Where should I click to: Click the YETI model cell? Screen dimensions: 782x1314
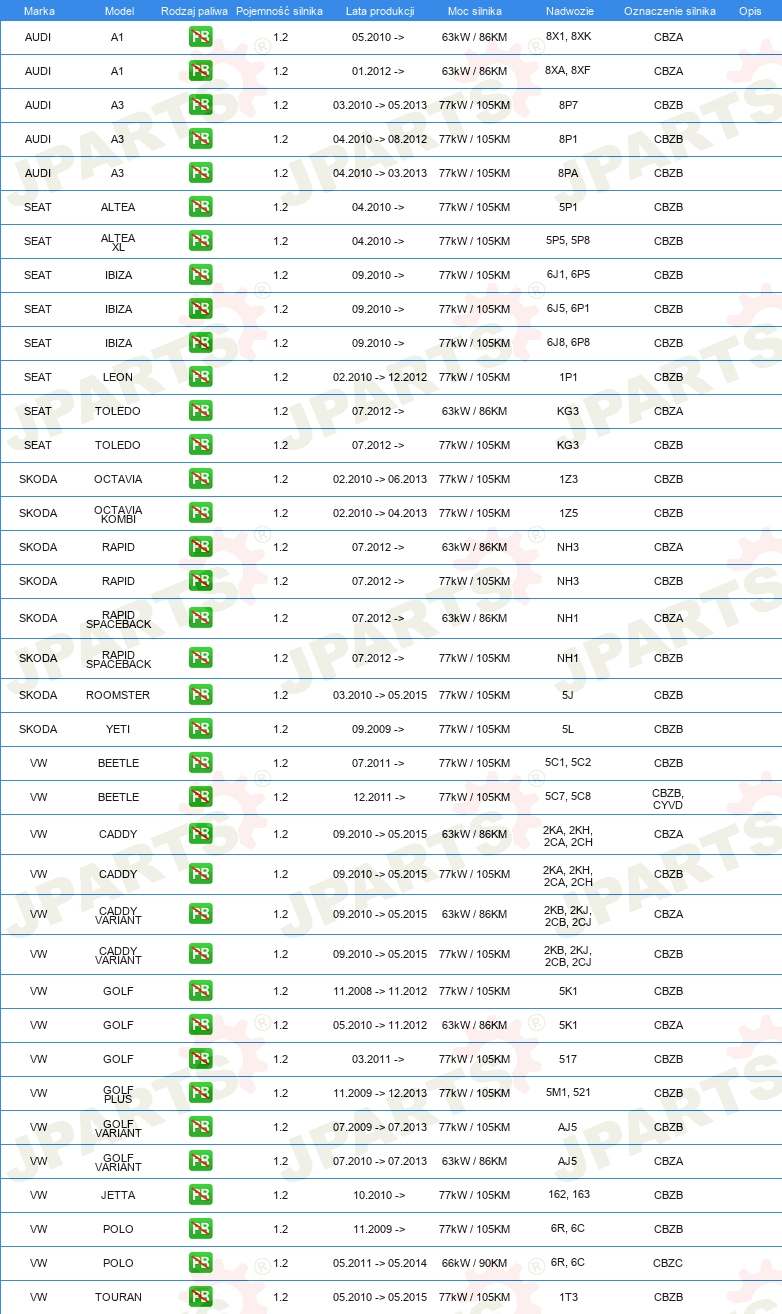point(118,729)
